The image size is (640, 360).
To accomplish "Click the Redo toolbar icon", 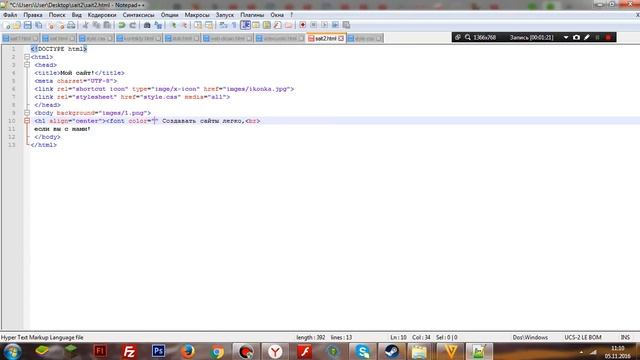I will click(133, 25).
